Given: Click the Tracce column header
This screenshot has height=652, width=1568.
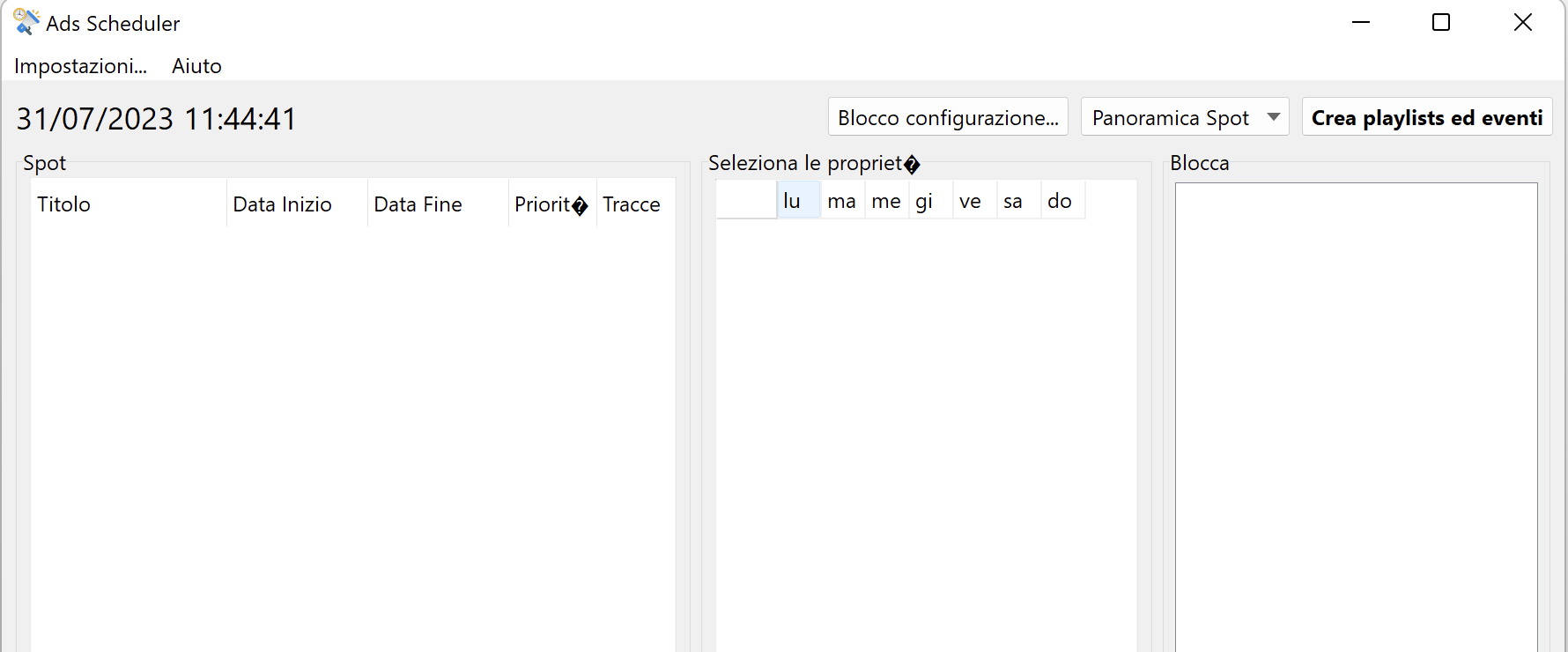Looking at the screenshot, I should click(636, 204).
